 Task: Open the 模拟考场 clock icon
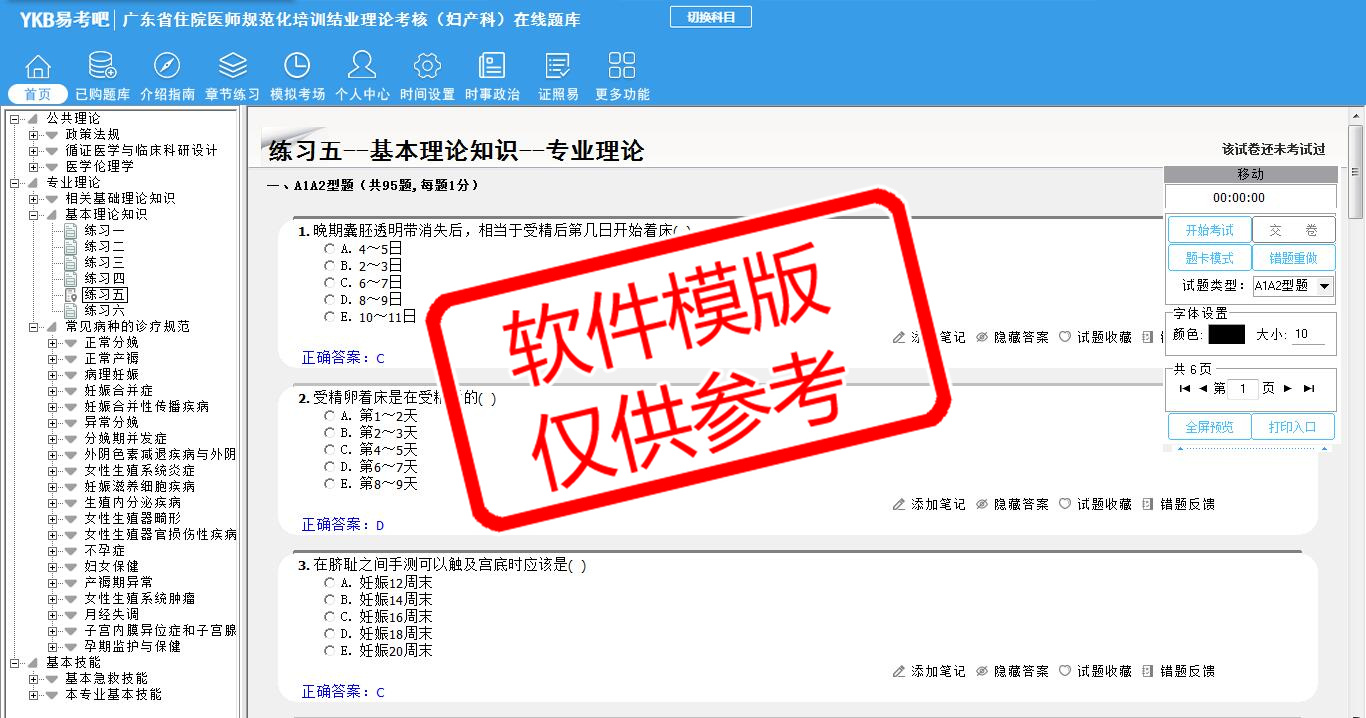pyautogui.click(x=297, y=67)
